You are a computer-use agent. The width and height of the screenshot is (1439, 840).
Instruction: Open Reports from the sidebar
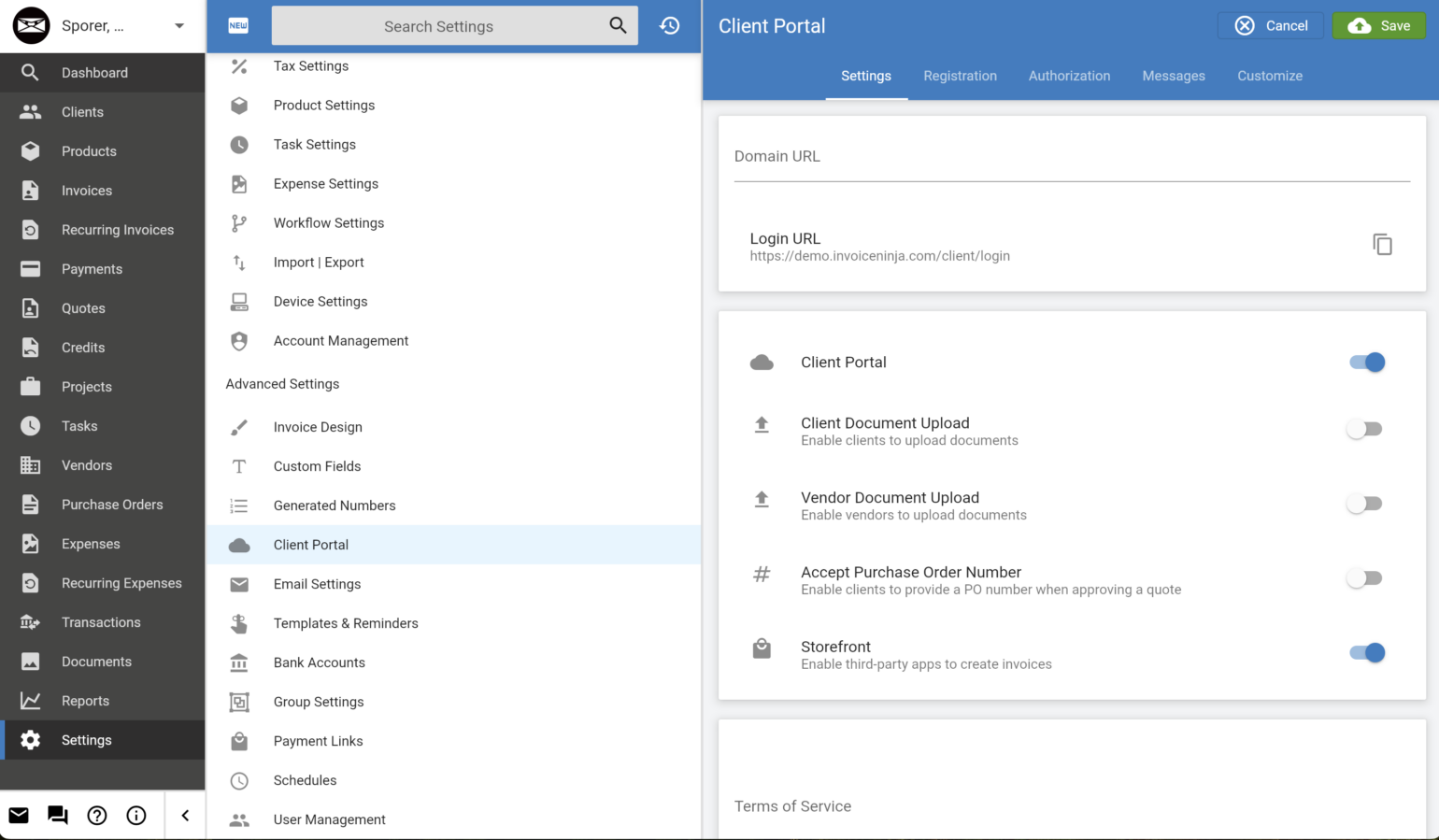85,700
